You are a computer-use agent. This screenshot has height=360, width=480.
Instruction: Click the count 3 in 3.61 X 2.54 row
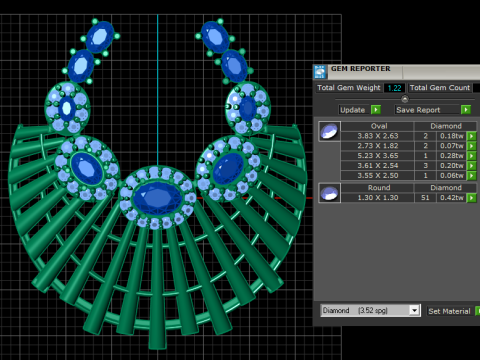point(425,166)
